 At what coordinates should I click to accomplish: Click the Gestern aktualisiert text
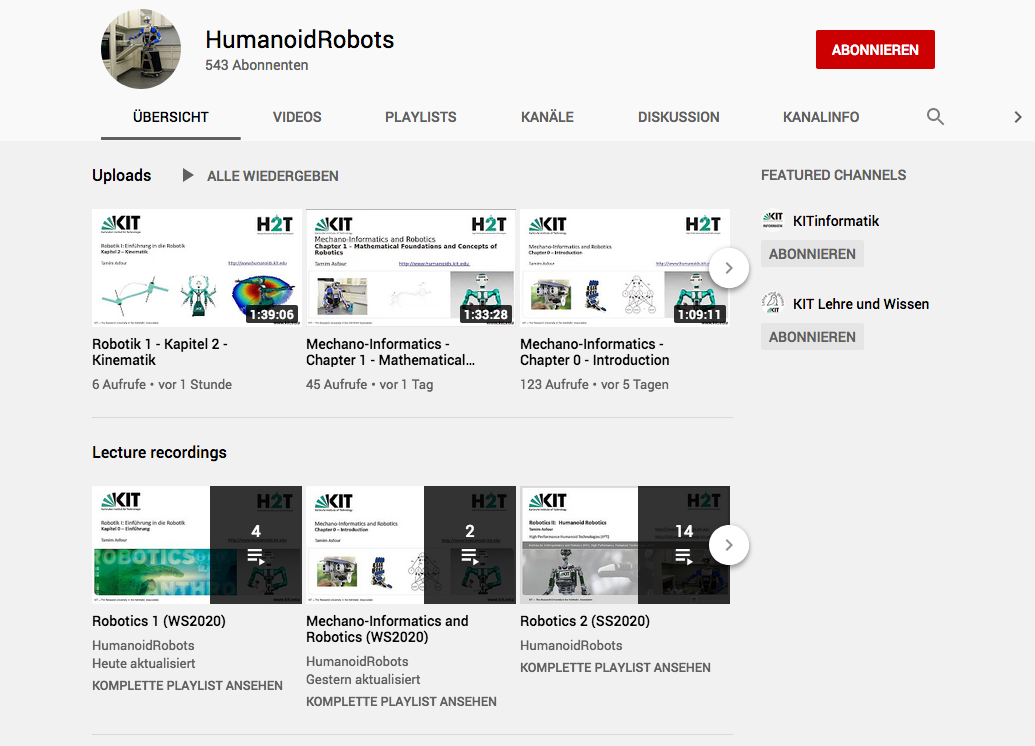[x=363, y=679]
